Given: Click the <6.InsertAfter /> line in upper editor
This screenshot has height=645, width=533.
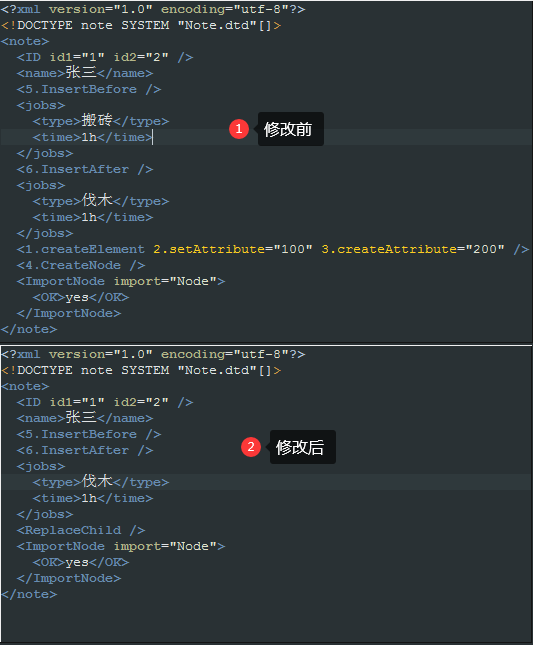Looking at the screenshot, I should pos(85,169).
